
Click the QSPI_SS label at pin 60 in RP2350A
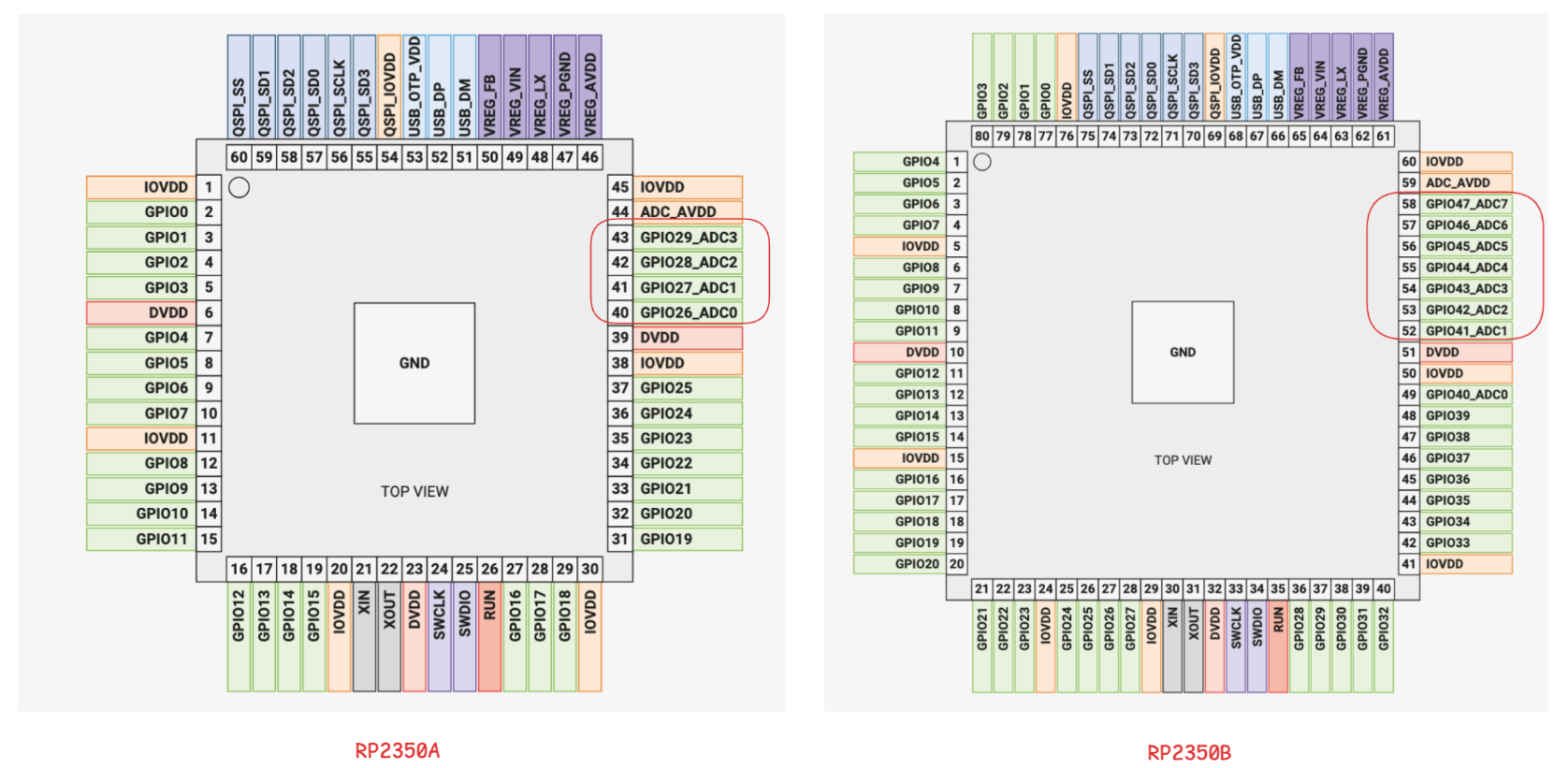pos(239,87)
